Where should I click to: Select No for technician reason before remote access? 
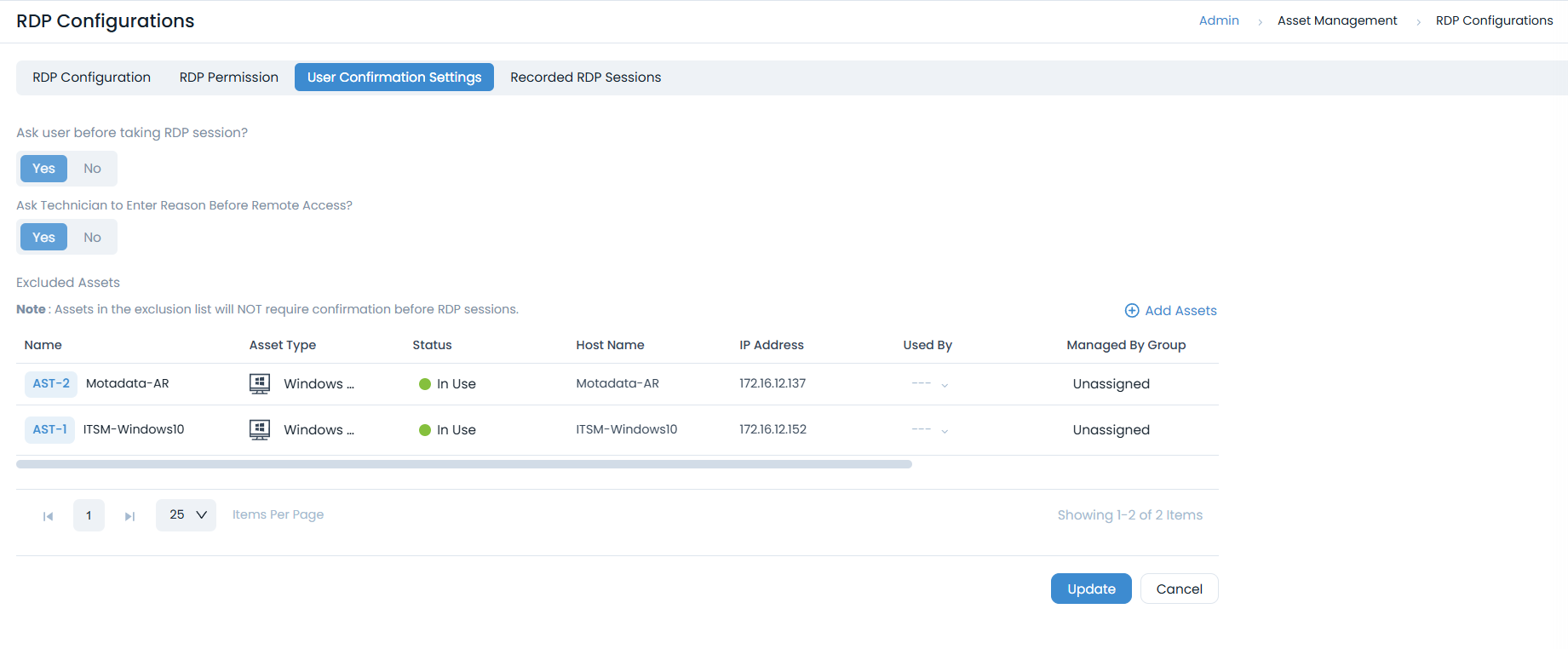click(92, 238)
